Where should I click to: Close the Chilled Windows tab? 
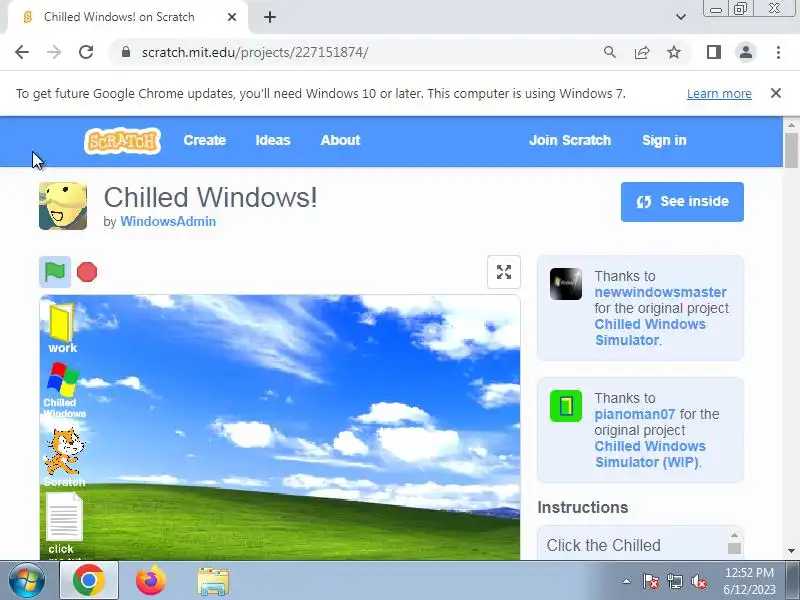[232, 17]
